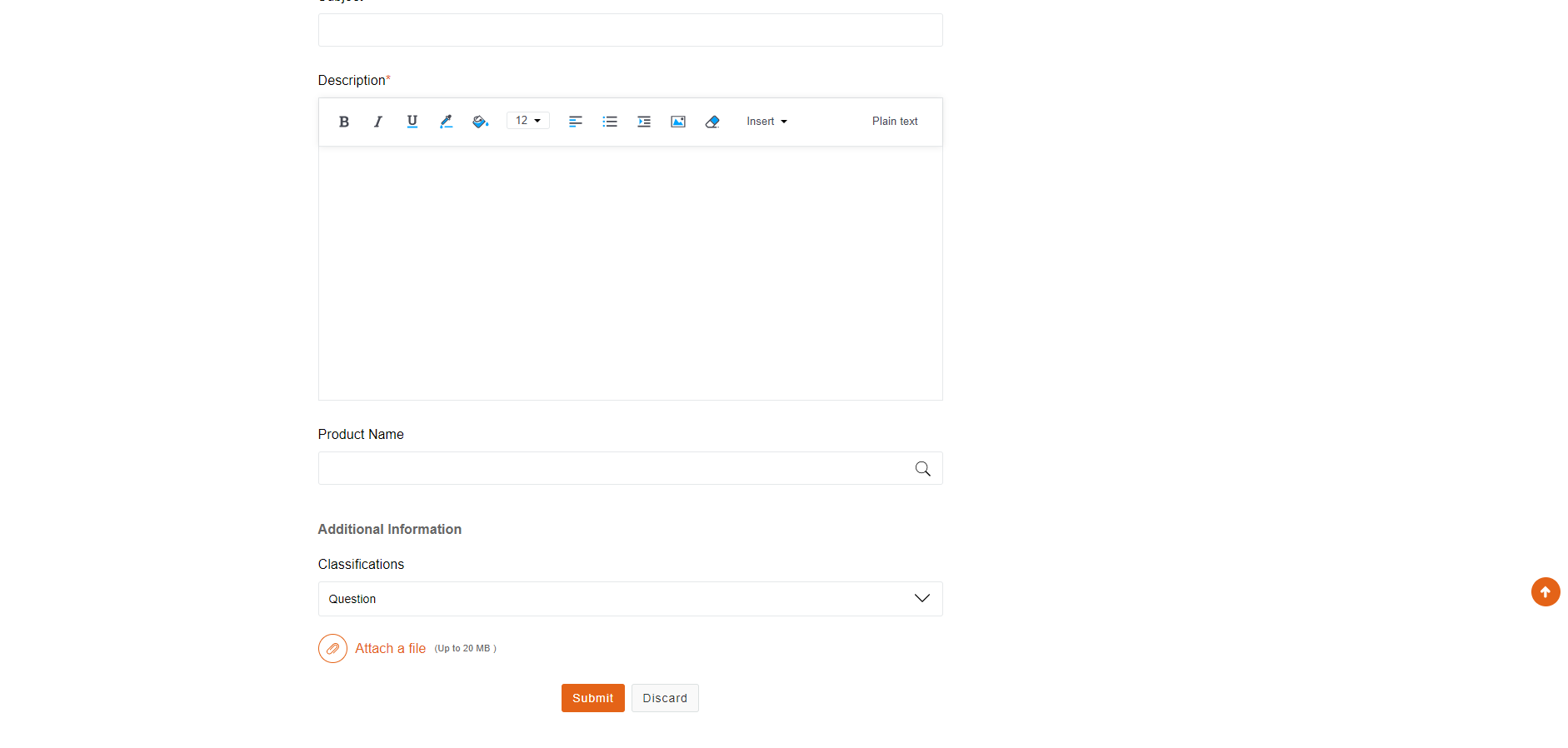Submit the ticket form
Screen dimensions: 1568x748
(x=592, y=698)
